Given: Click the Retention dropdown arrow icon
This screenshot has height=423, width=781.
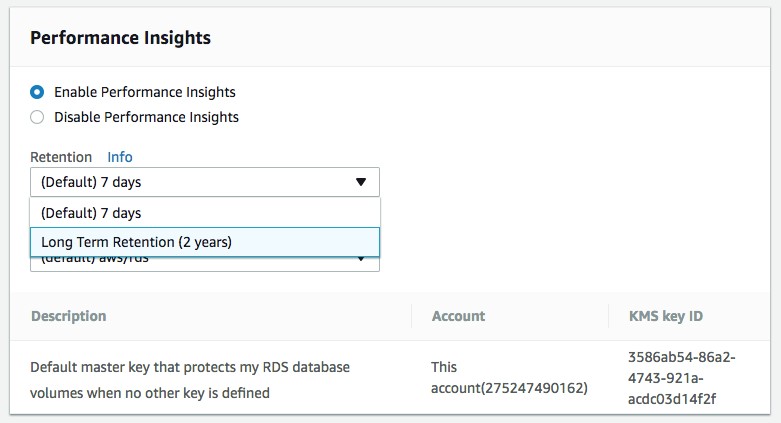Looking at the screenshot, I should [361, 182].
